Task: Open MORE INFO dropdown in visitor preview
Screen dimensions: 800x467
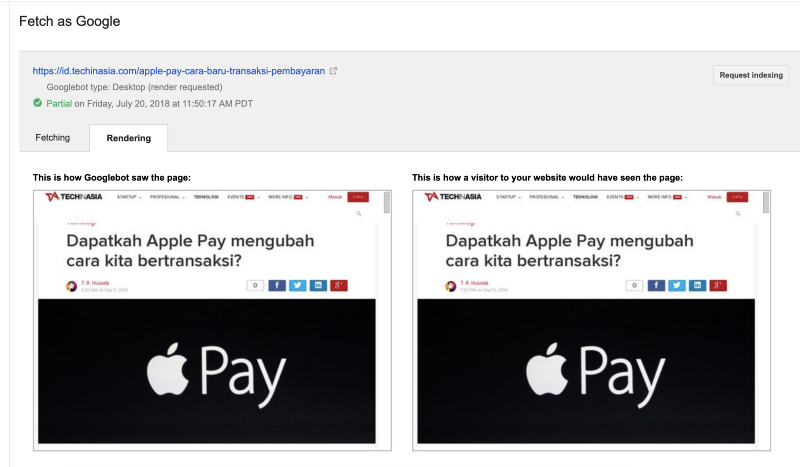Action: [667, 197]
